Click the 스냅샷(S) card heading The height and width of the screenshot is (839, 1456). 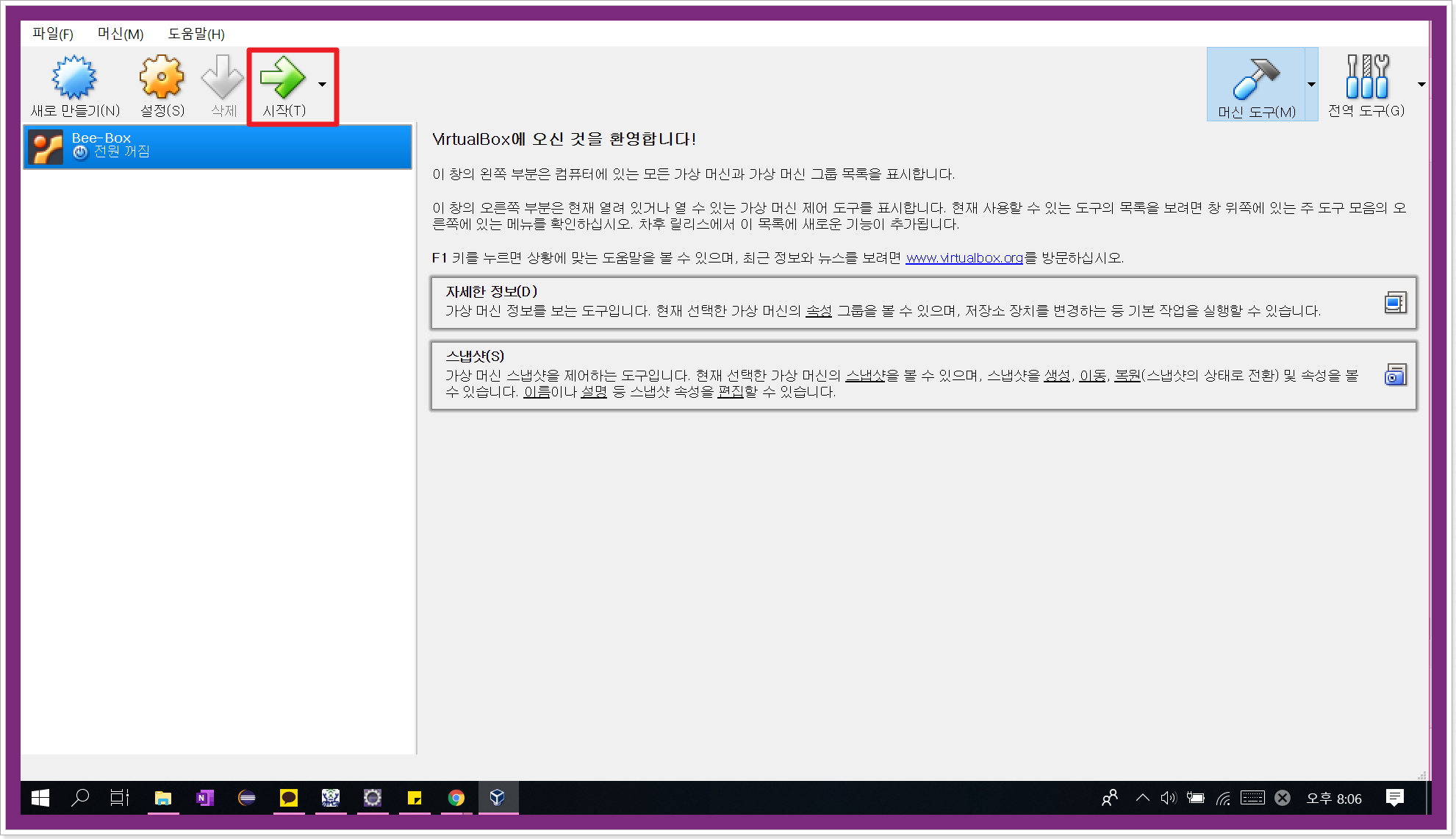click(475, 357)
